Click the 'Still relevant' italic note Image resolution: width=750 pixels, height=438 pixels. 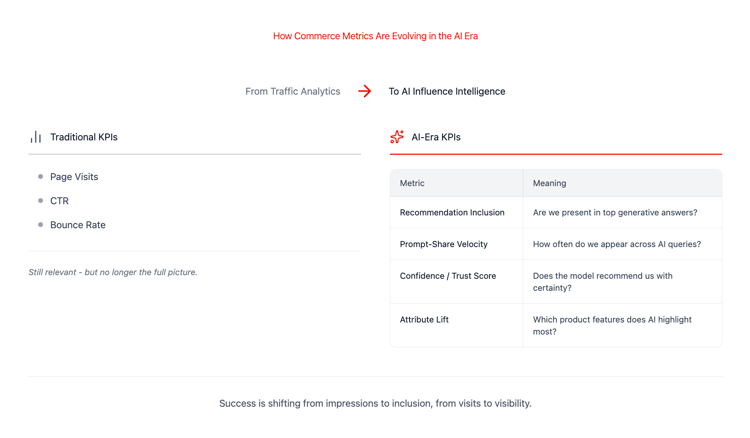[113, 272]
